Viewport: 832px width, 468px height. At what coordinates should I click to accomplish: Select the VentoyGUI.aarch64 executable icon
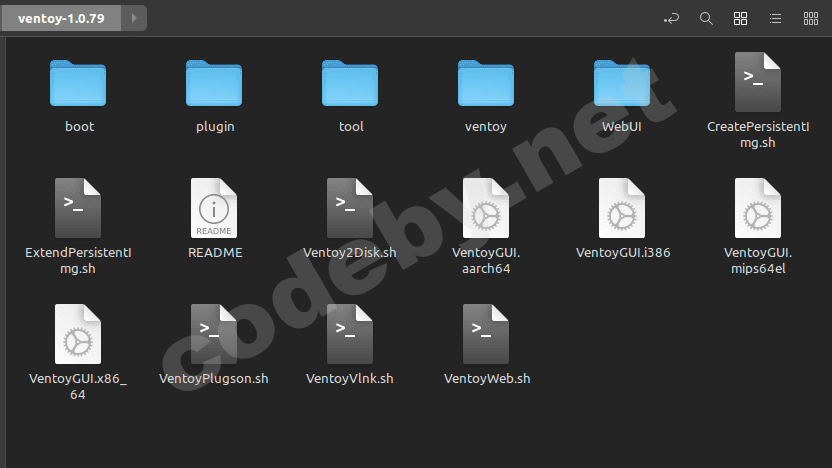tap(486, 208)
